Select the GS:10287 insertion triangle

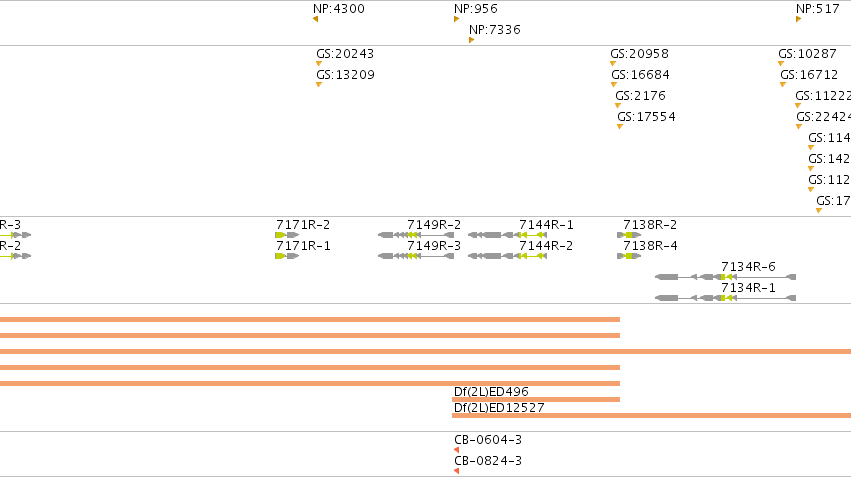[781, 64]
